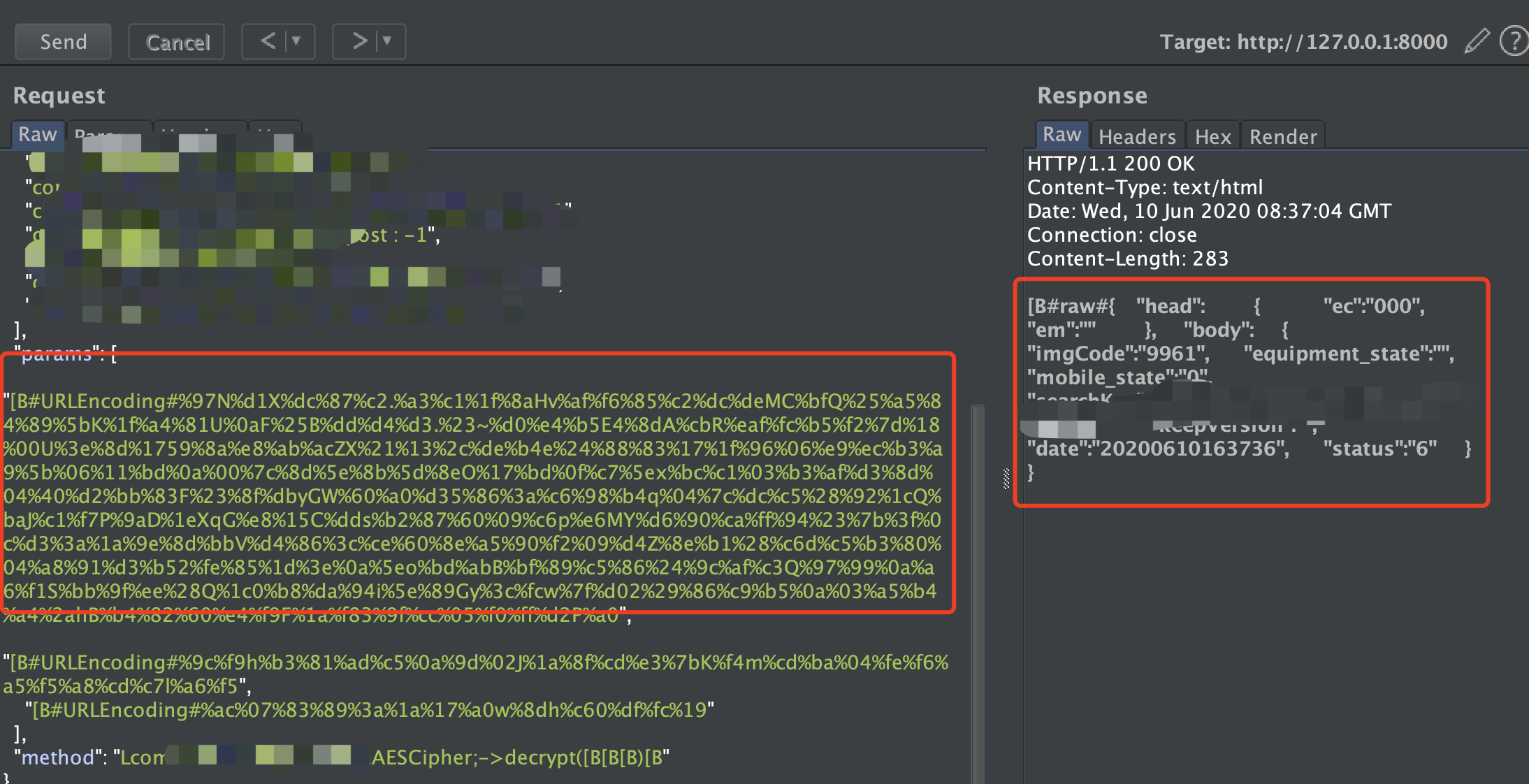1529x784 pixels.
Task: Click into the URLEncoding params text in request
Action: point(475,496)
